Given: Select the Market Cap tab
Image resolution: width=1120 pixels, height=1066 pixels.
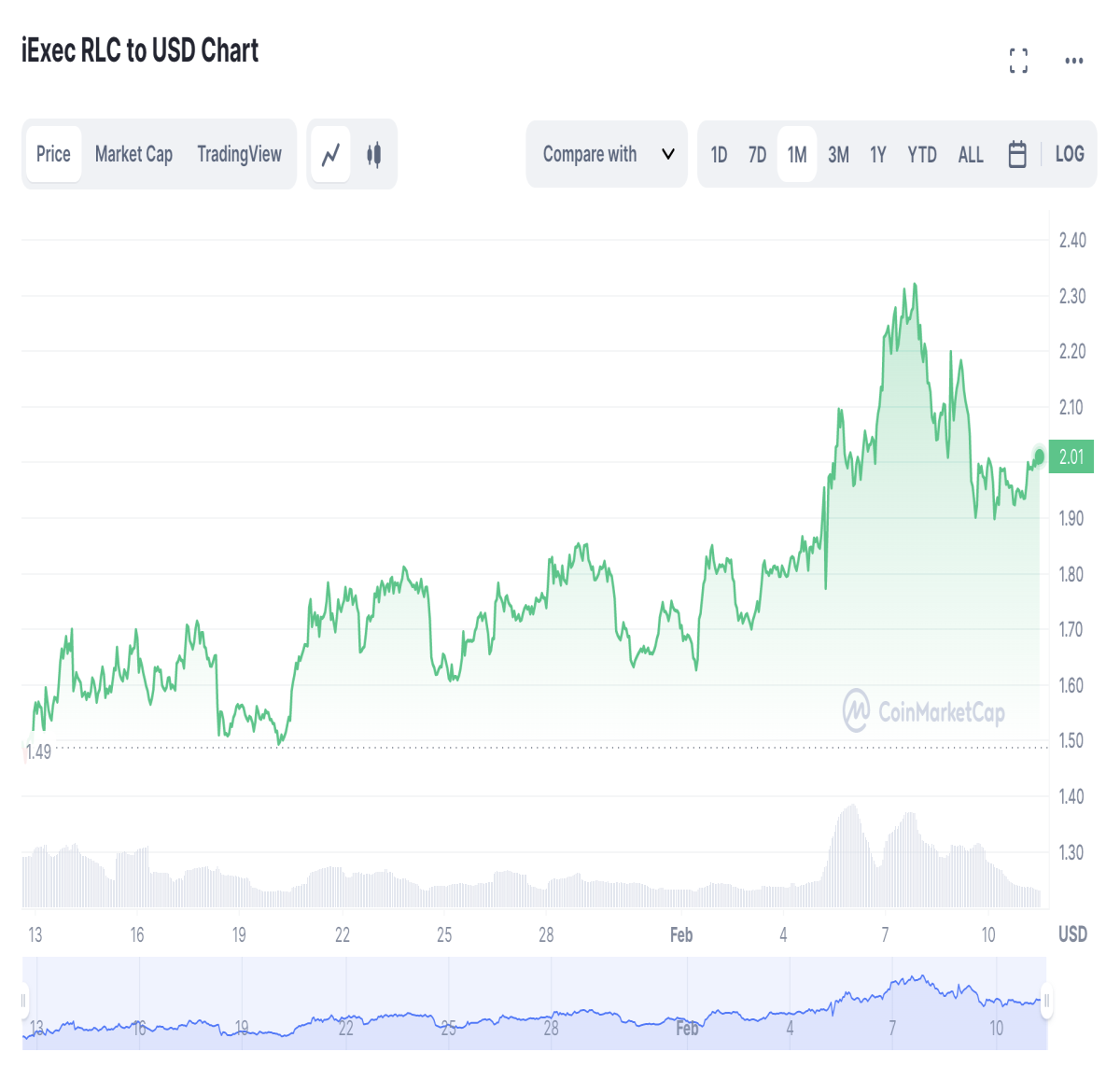Looking at the screenshot, I should pyautogui.click(x=133, y=154).
